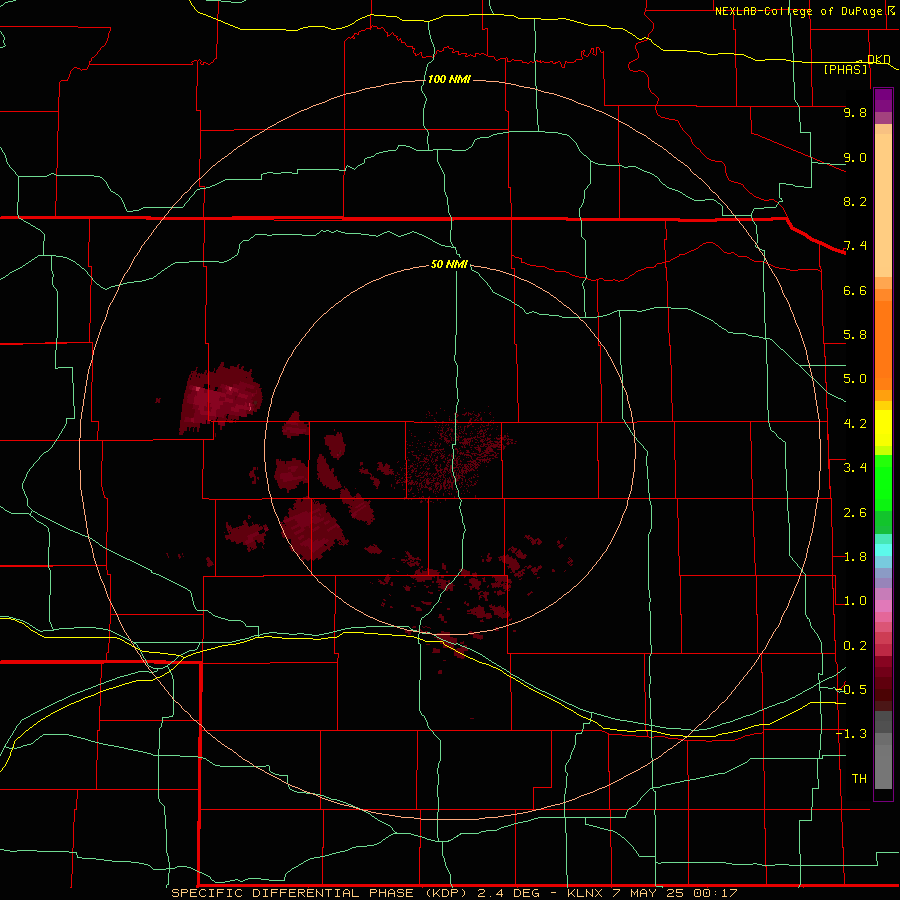
Task: Click the 9.0 value on the color scale
Action: click(x=855, y=157)
